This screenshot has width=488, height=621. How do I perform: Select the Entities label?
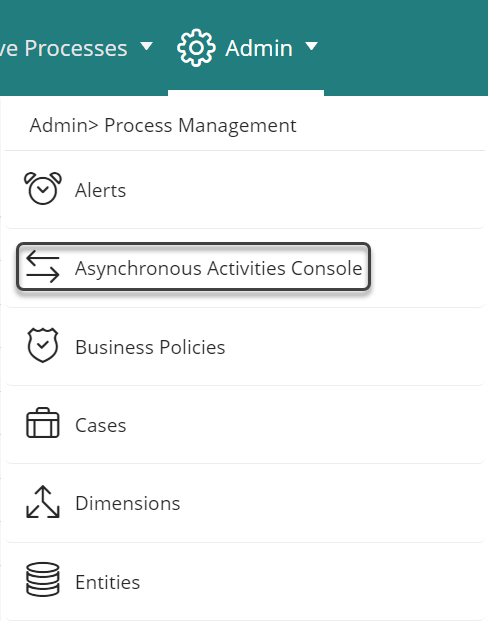coord(108,582)
